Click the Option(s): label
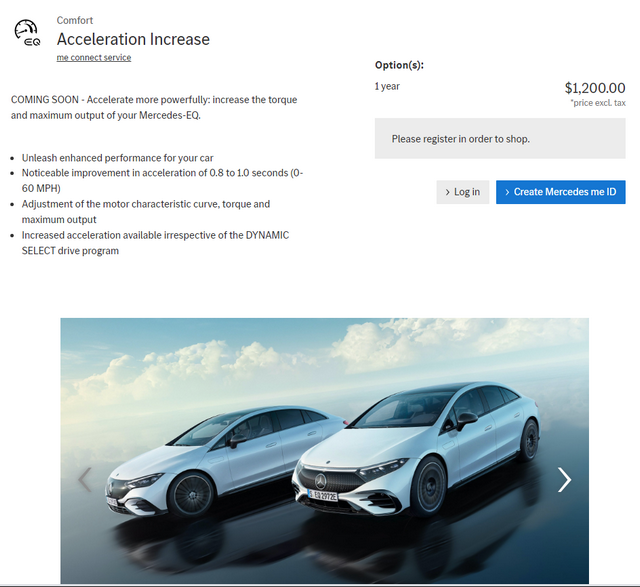Viewport: 640px width, 587px height. [399, 65]
